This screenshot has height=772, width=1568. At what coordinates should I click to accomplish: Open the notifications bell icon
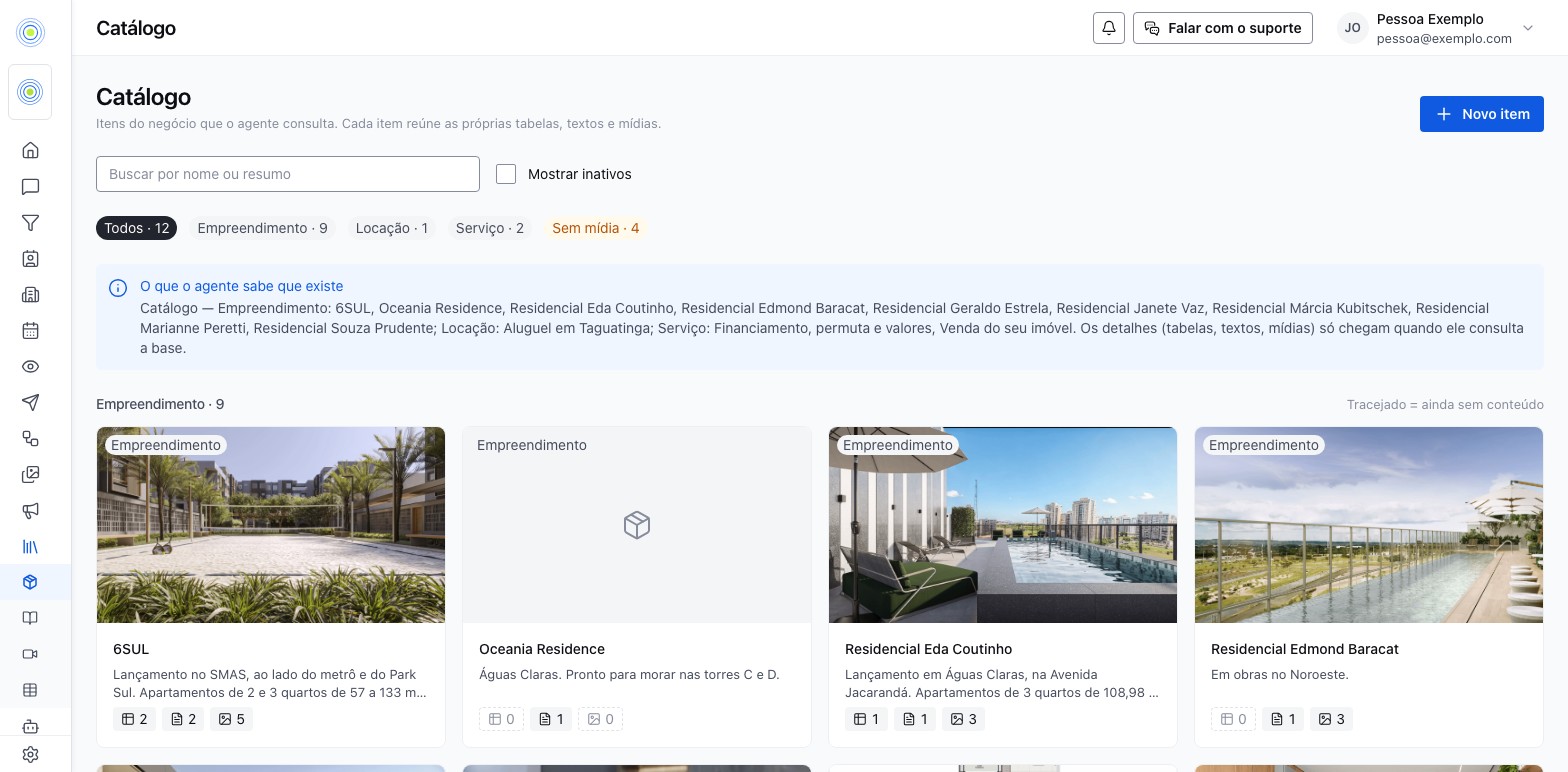point(1109,28)
